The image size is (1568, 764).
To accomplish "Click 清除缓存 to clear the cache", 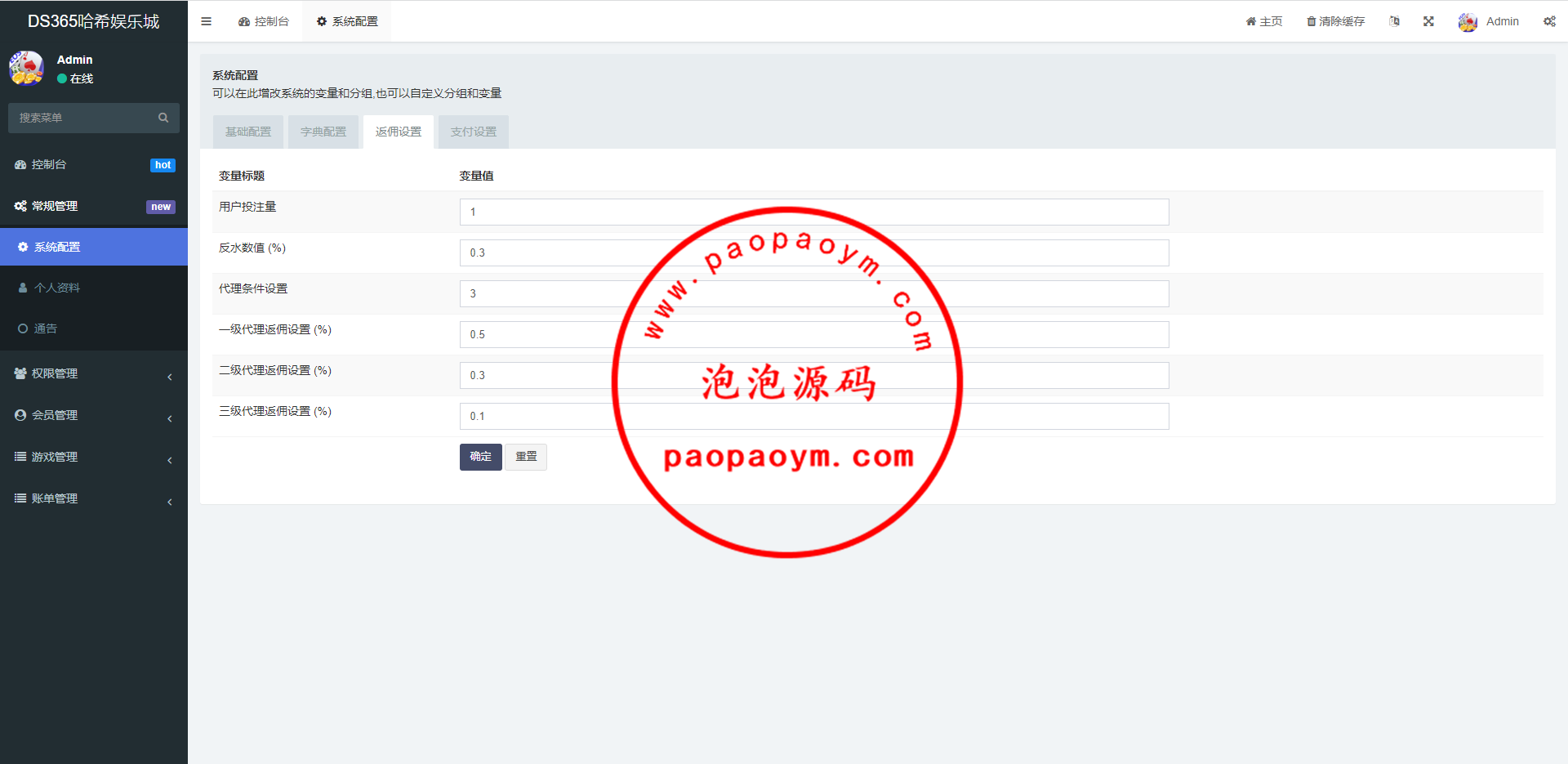I will [x=1336, y=21].
